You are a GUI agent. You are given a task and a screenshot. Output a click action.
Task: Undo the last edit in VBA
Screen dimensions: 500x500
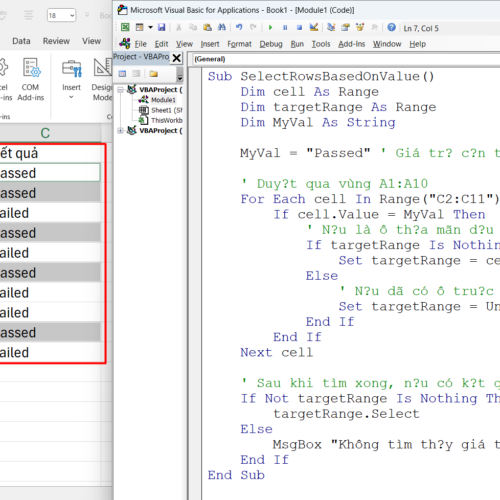point(239,27)
